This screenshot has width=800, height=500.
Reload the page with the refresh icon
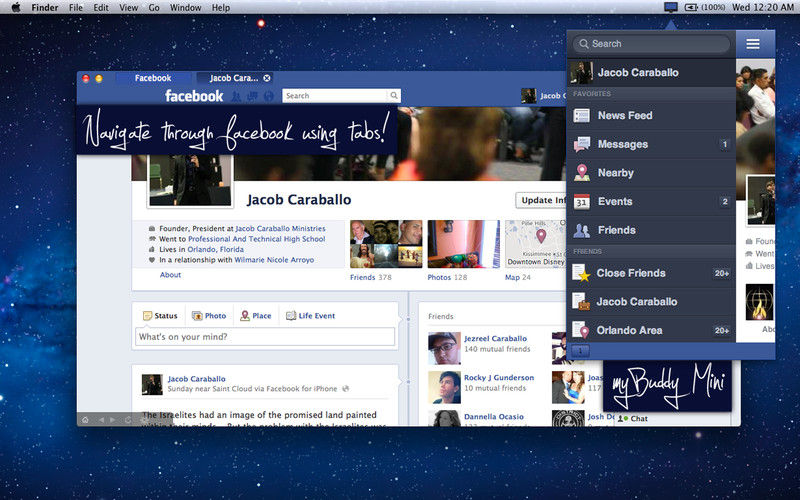pyautogui.click(x=128, y=419)
